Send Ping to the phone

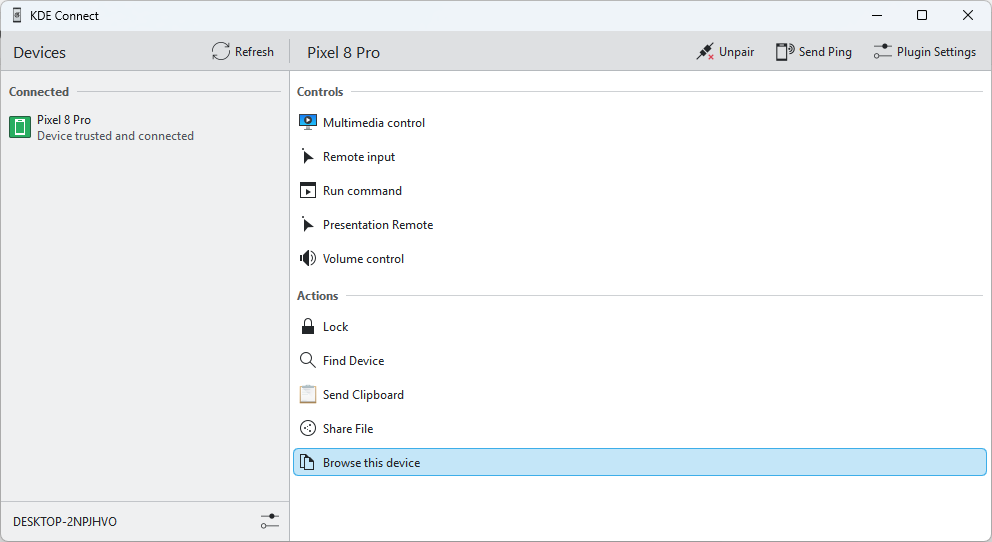(x=813, y=52)
